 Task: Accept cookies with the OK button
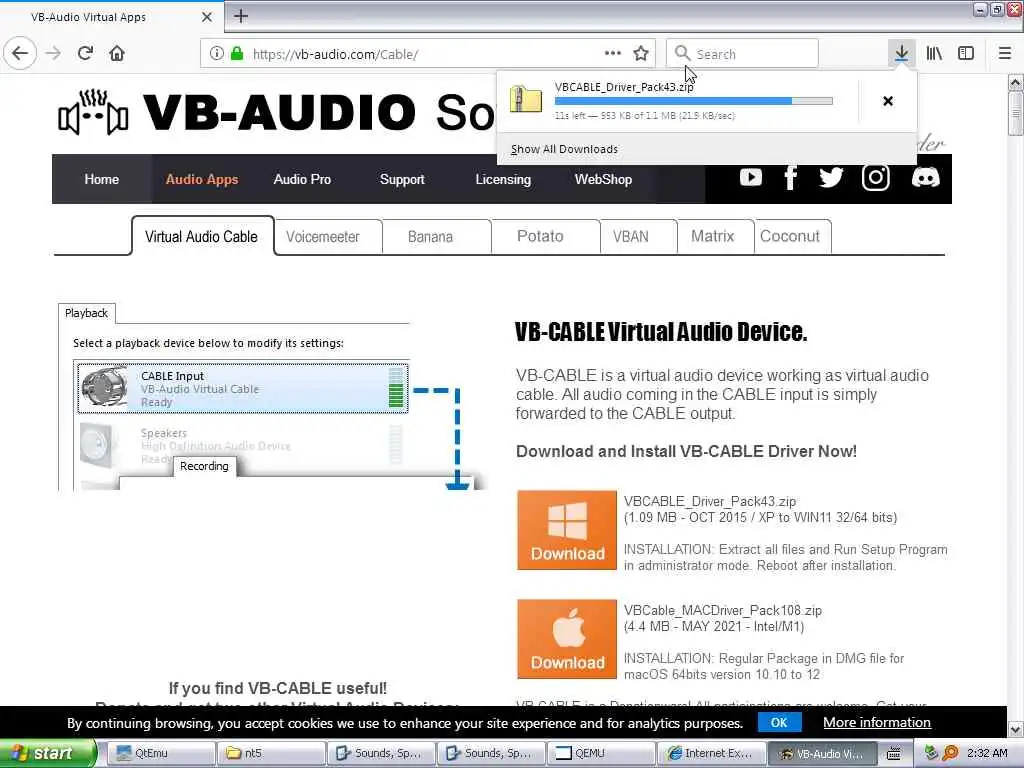pos(779,722)
